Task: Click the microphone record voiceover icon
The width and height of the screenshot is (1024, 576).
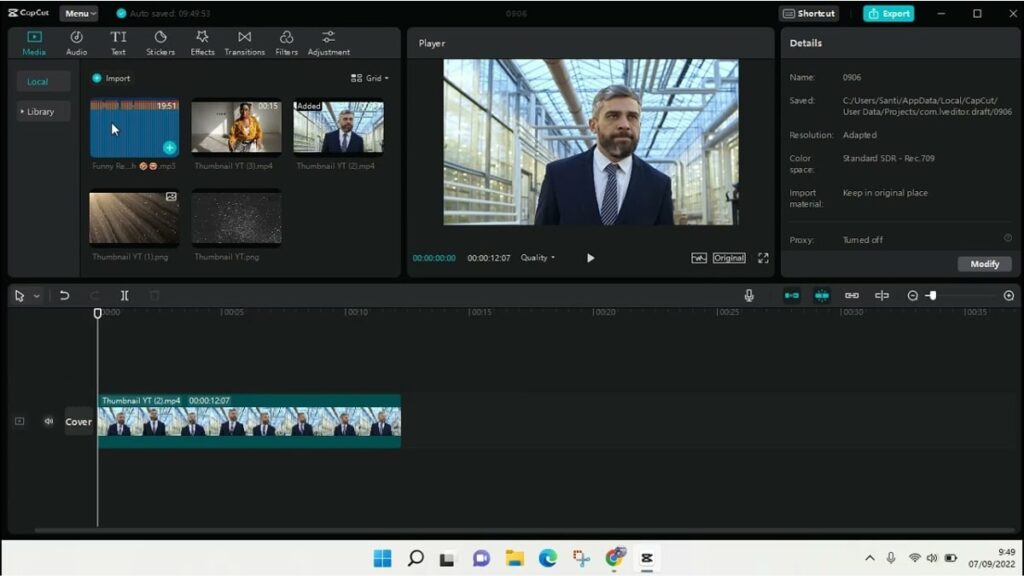Action: click(749, 296)
